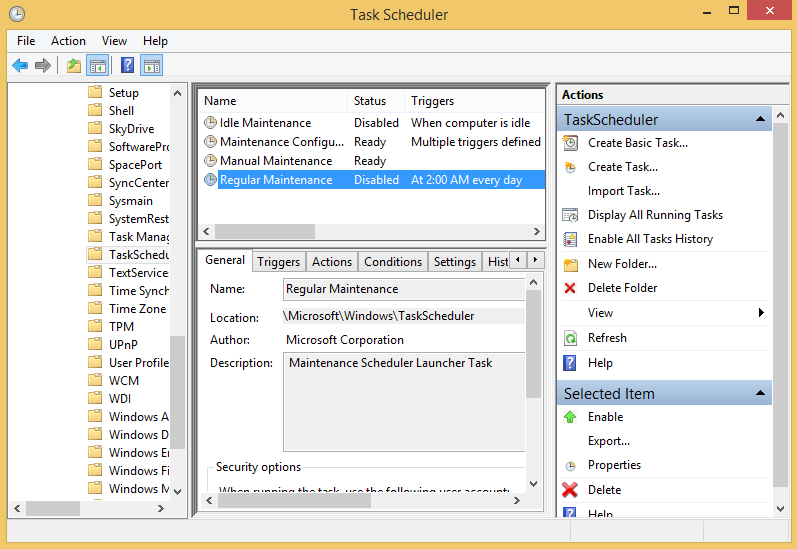Expand the View submenu arrow
797x549 pixels.
click(x=761, y=313)
